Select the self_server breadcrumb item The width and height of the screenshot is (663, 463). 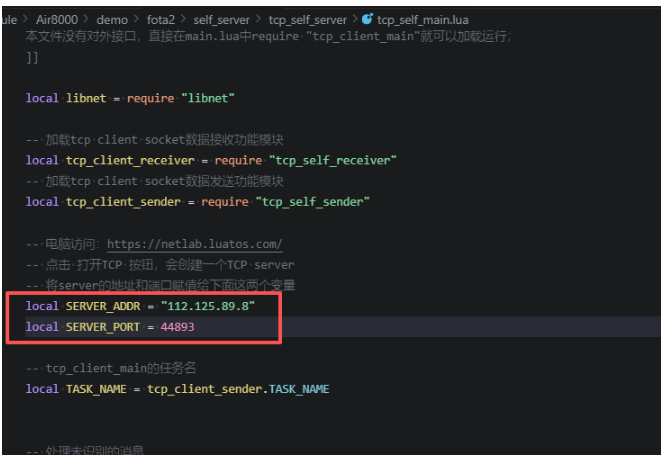(x=222, y=20)
